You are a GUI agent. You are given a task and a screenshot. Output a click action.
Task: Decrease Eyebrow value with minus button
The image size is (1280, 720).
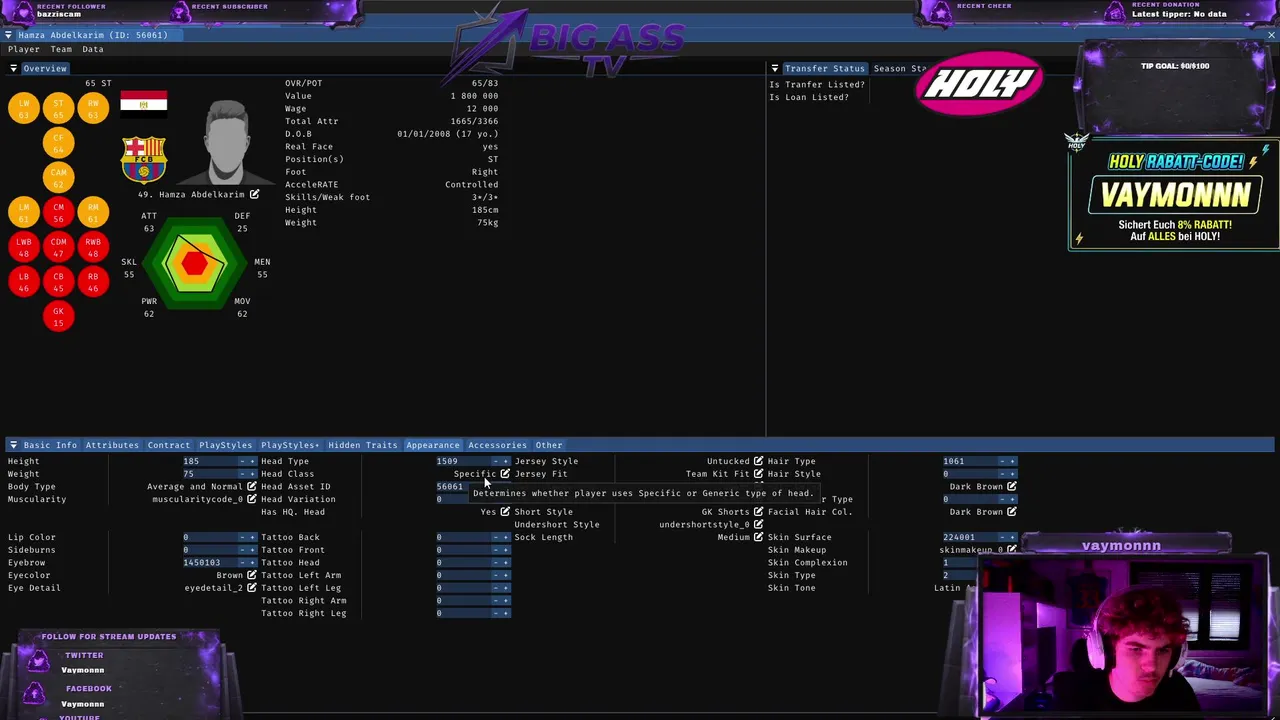pyautogui.click(x=242, y=563)
